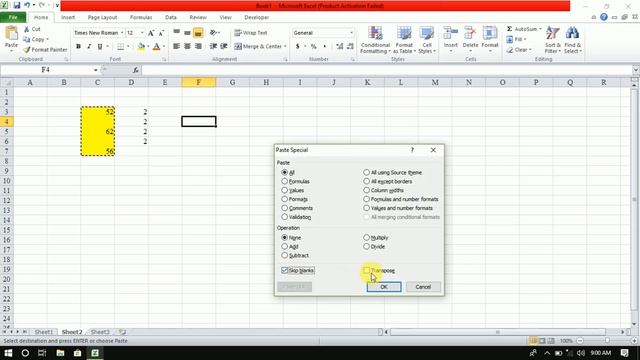
Task: Open Format as Table gallery
Action: [404, 40]
